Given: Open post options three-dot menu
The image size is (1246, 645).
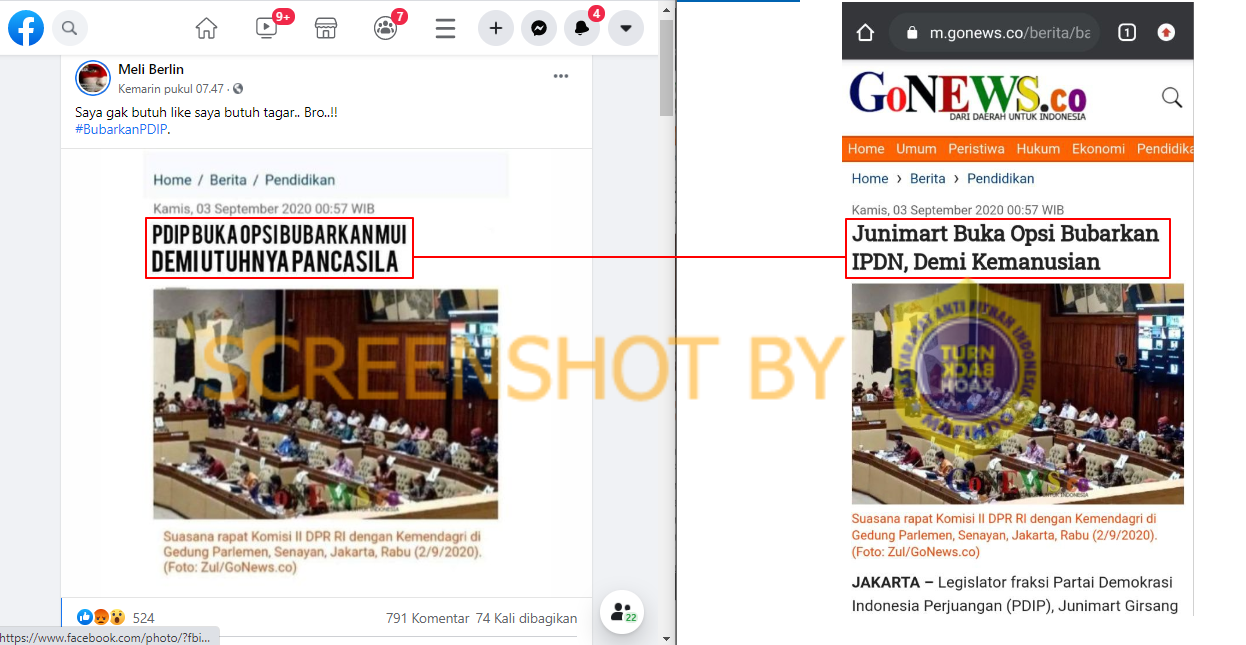Looking at the screenshot, I should (561, 76).
